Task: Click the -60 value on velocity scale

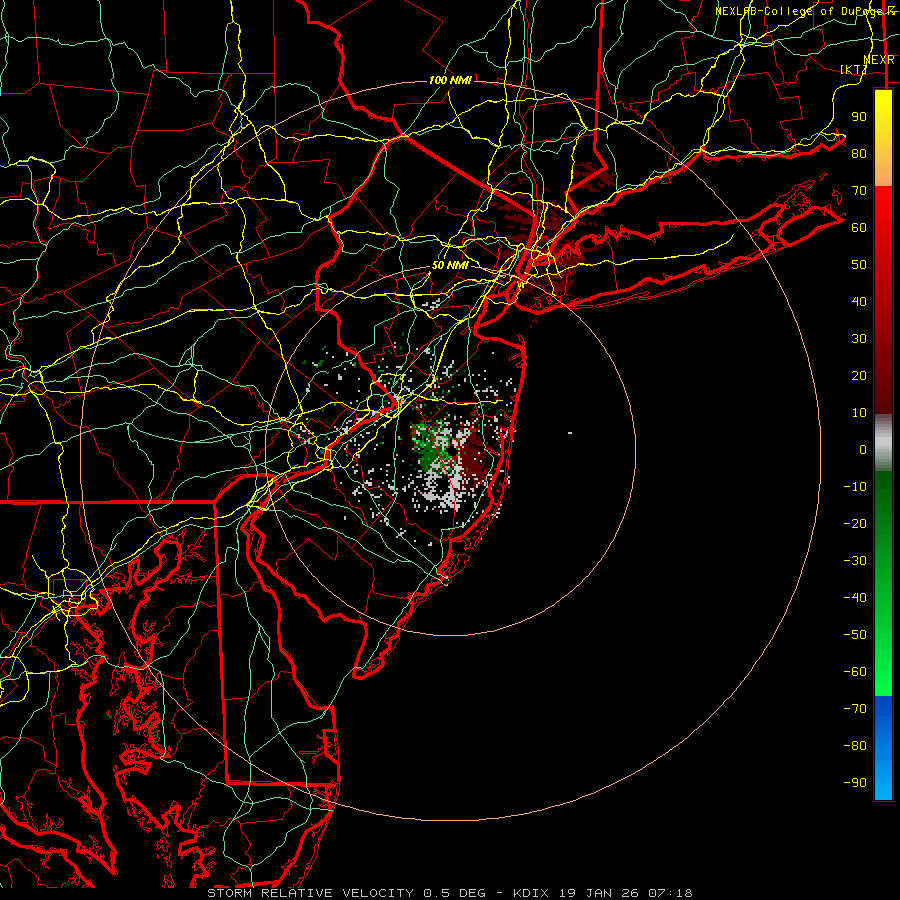Action: click(x=855, y=672)
